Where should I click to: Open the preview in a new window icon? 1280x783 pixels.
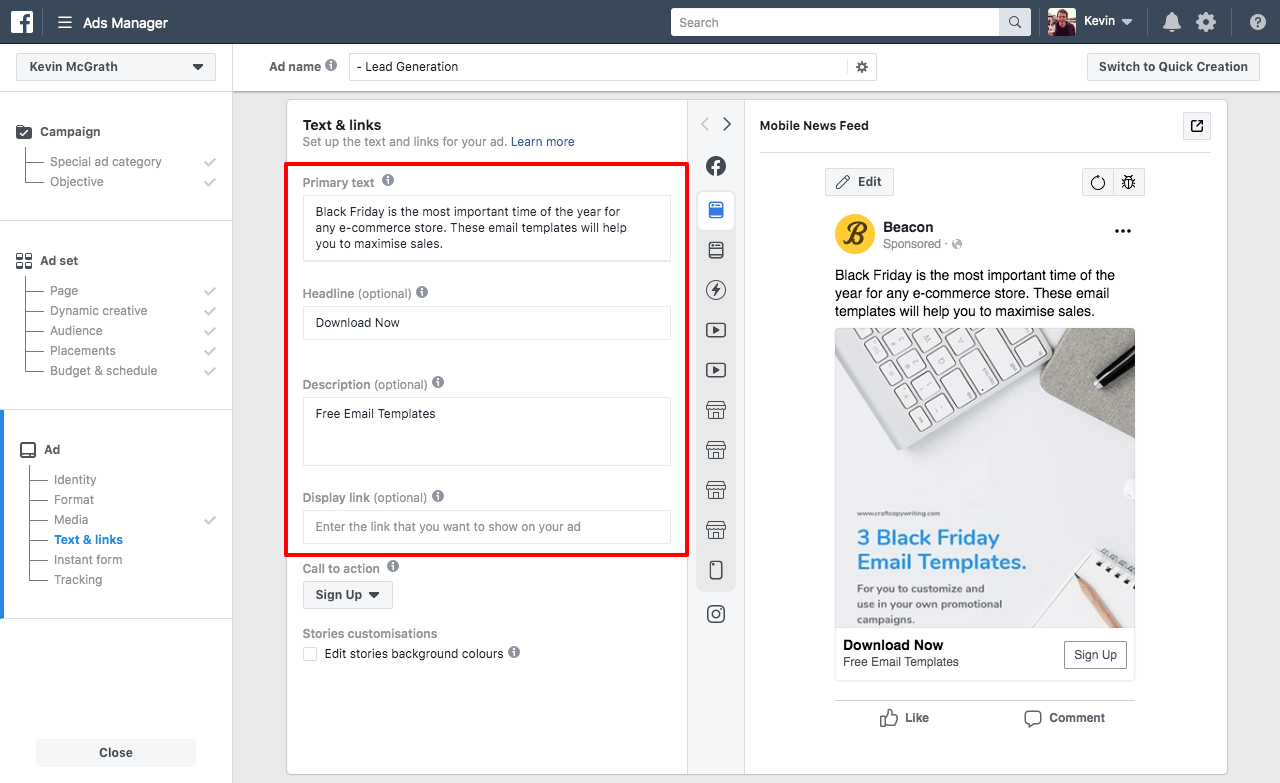1197,126
